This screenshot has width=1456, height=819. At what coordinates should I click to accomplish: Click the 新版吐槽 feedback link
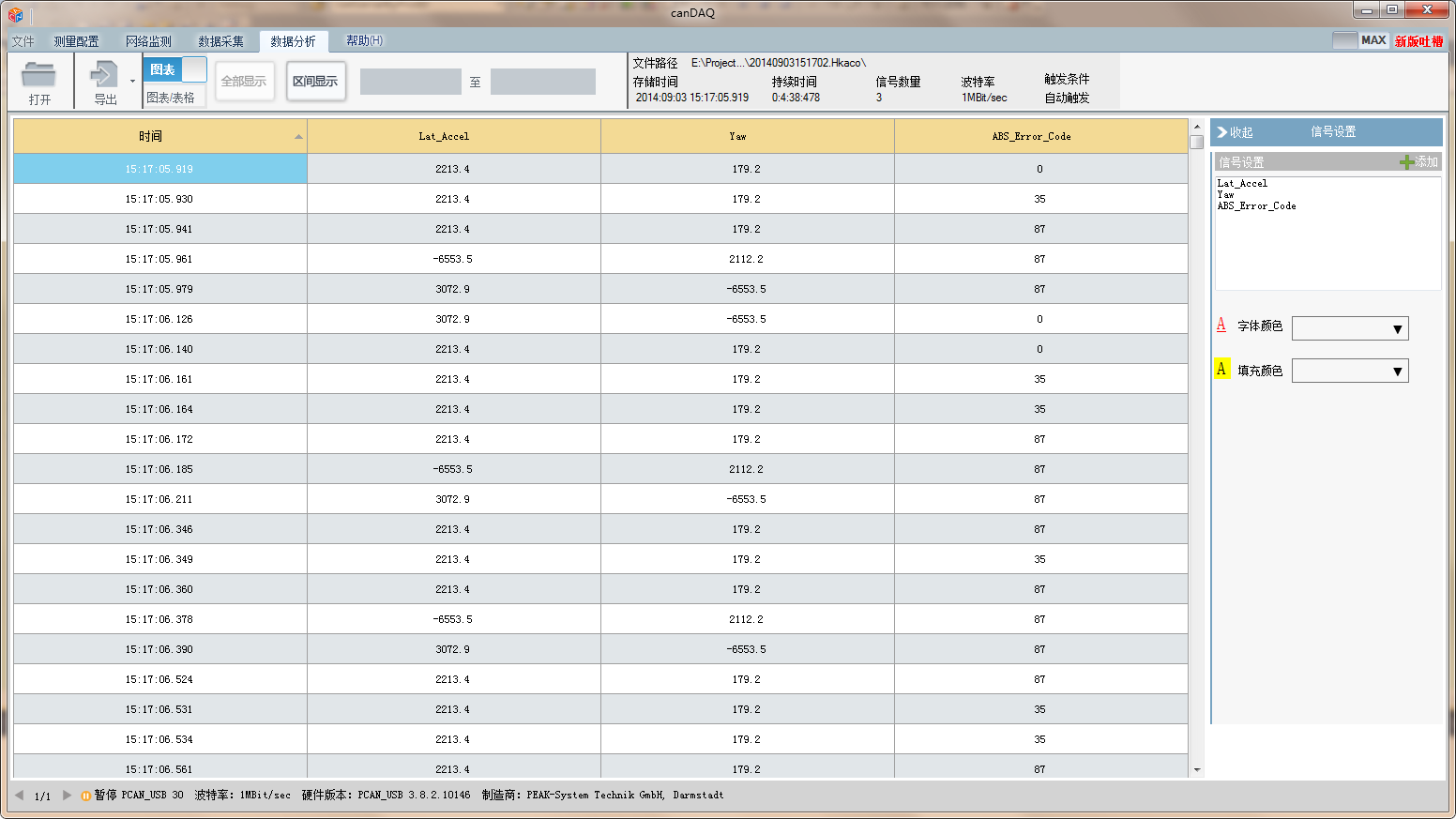(x=1418, y=41)
